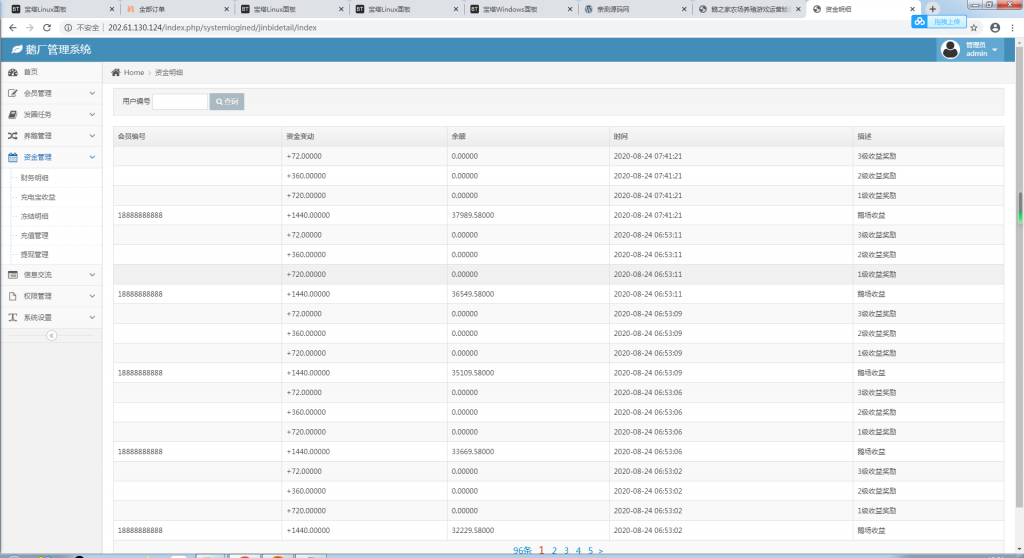
Task: Click the page vertical scrollbar thumb
Action: [1019, 205]
